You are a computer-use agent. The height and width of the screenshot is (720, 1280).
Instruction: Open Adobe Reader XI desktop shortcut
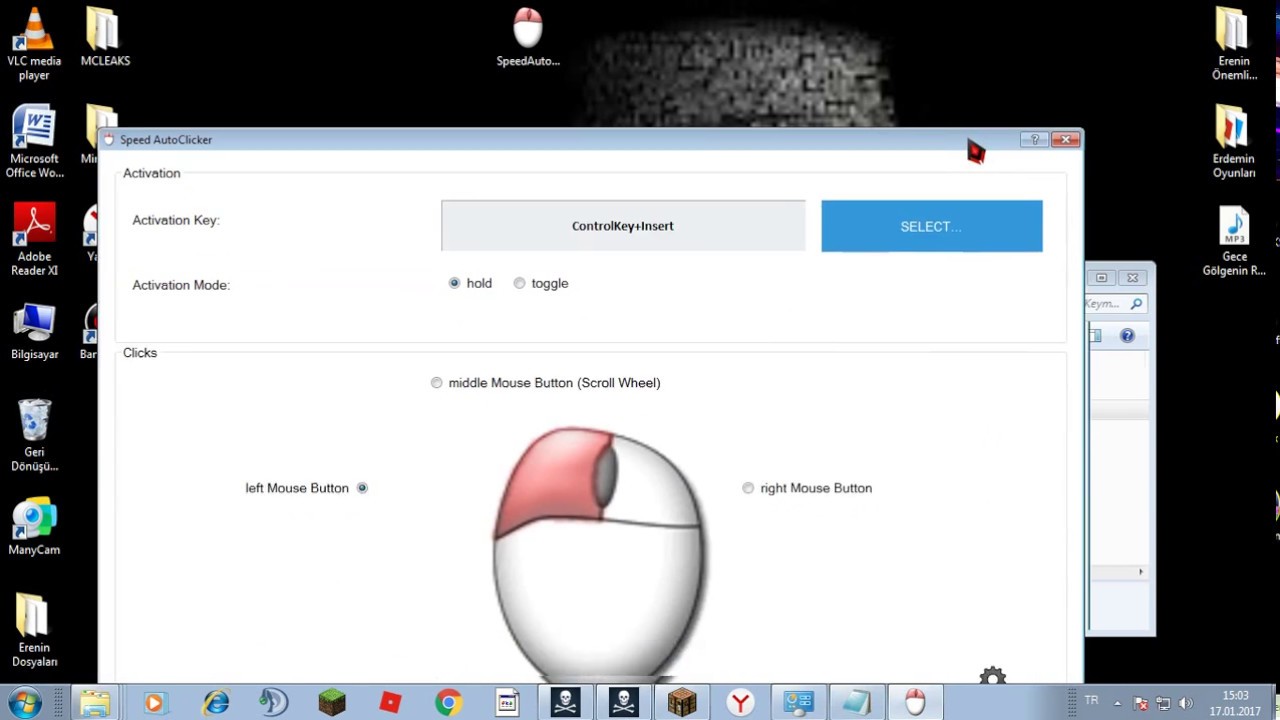(x=34, y=222)
